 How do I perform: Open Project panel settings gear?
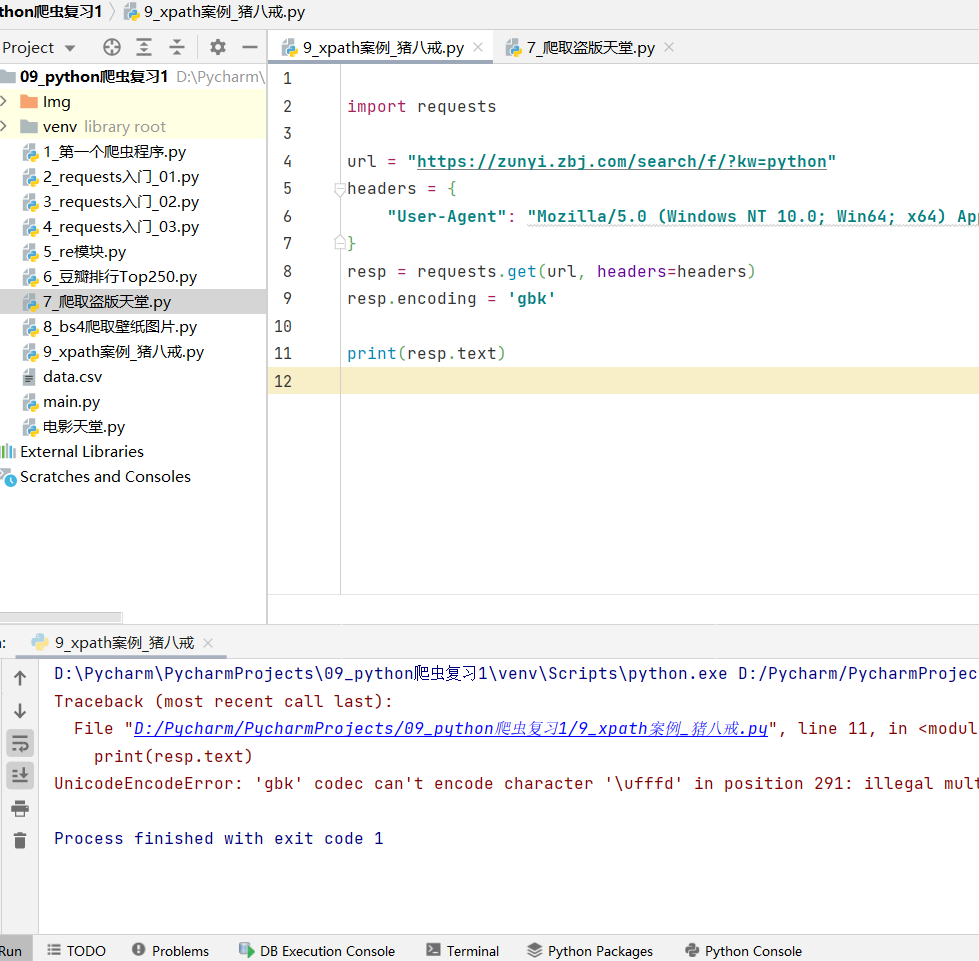(217, 47)
